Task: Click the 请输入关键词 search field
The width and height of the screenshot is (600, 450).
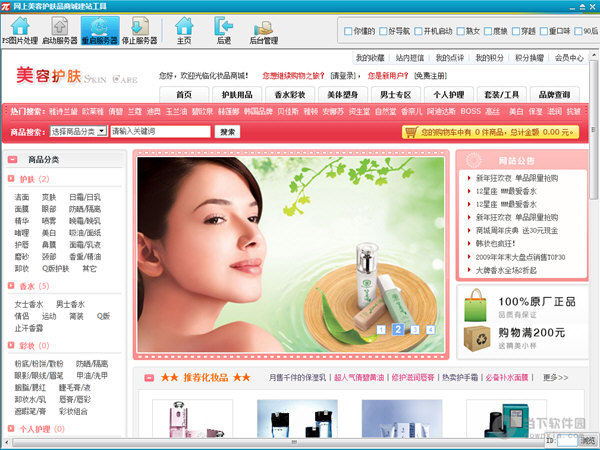Action: pos(159,131)
